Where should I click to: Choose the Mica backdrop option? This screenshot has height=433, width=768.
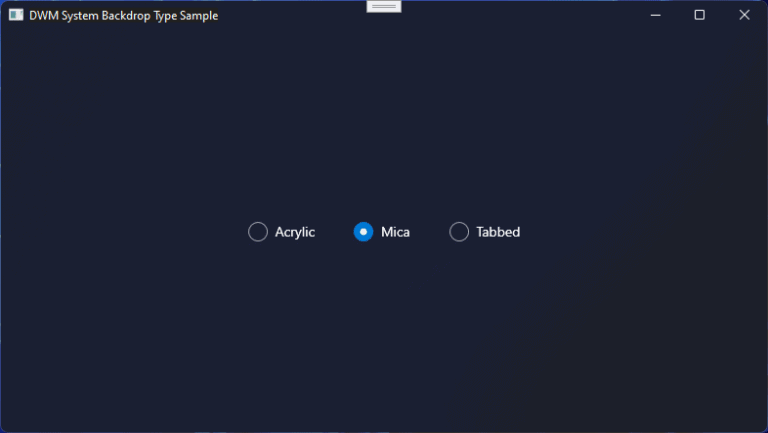(363, 232)
